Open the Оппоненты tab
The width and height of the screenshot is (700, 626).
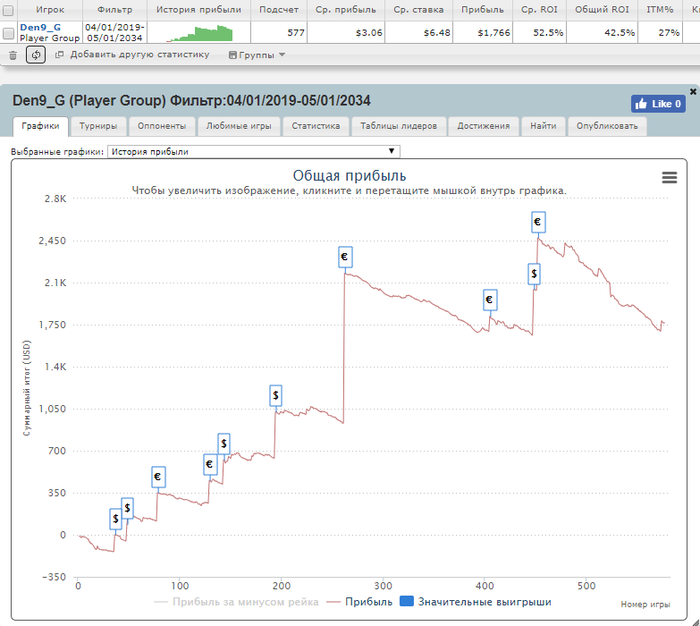[162, 126]
